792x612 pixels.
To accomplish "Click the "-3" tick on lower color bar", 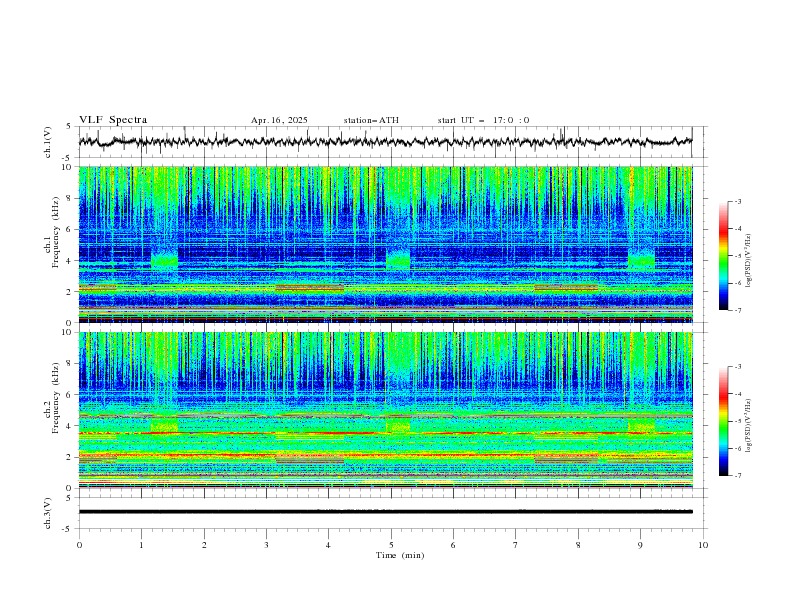I will click(x=737, y=367).
